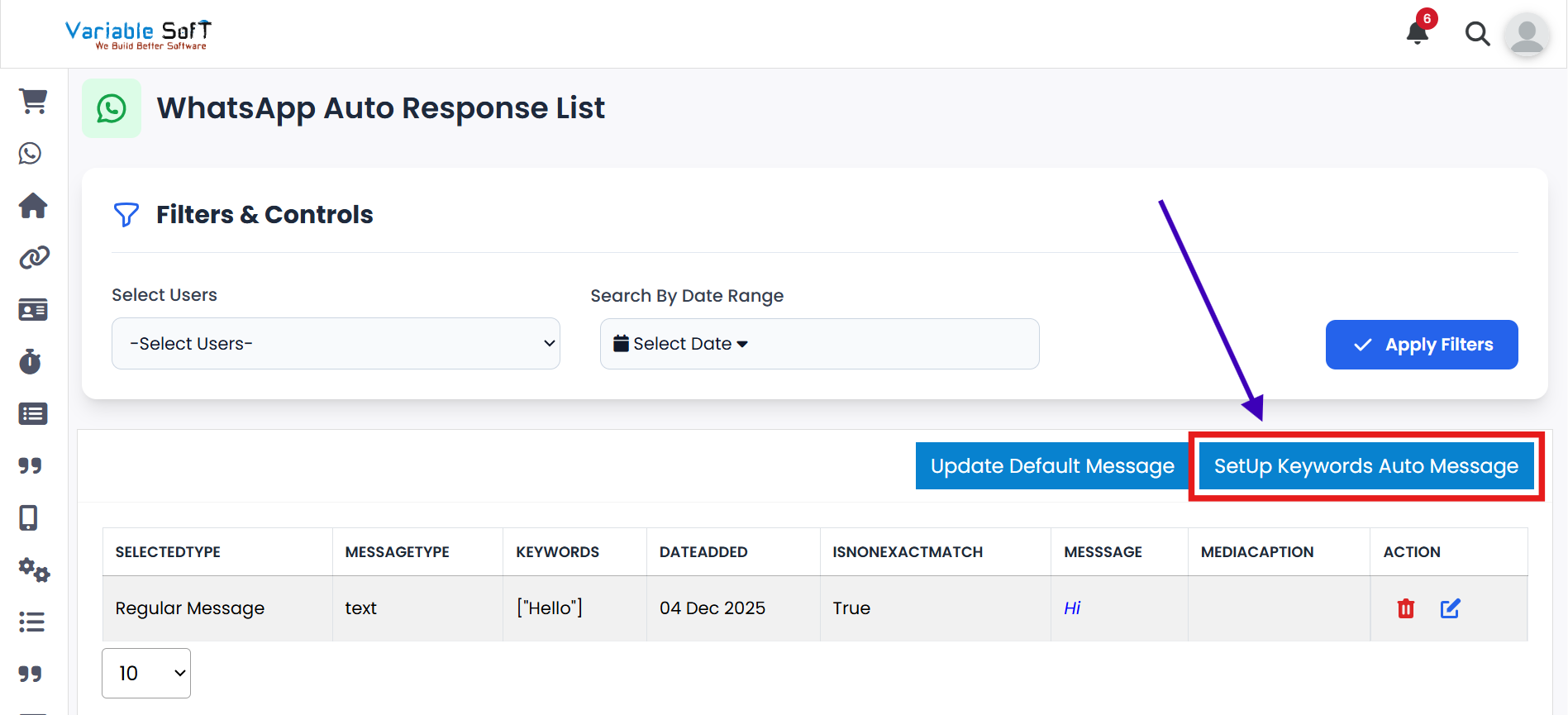This screenshot has height=715, width=1568.
Task: Open the chain link sidebar icon
Action: click(x=34, y=258)
